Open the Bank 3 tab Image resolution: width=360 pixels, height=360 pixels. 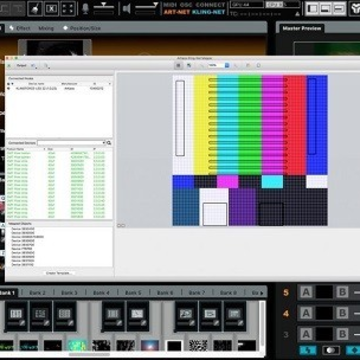[x=69, y=293]
